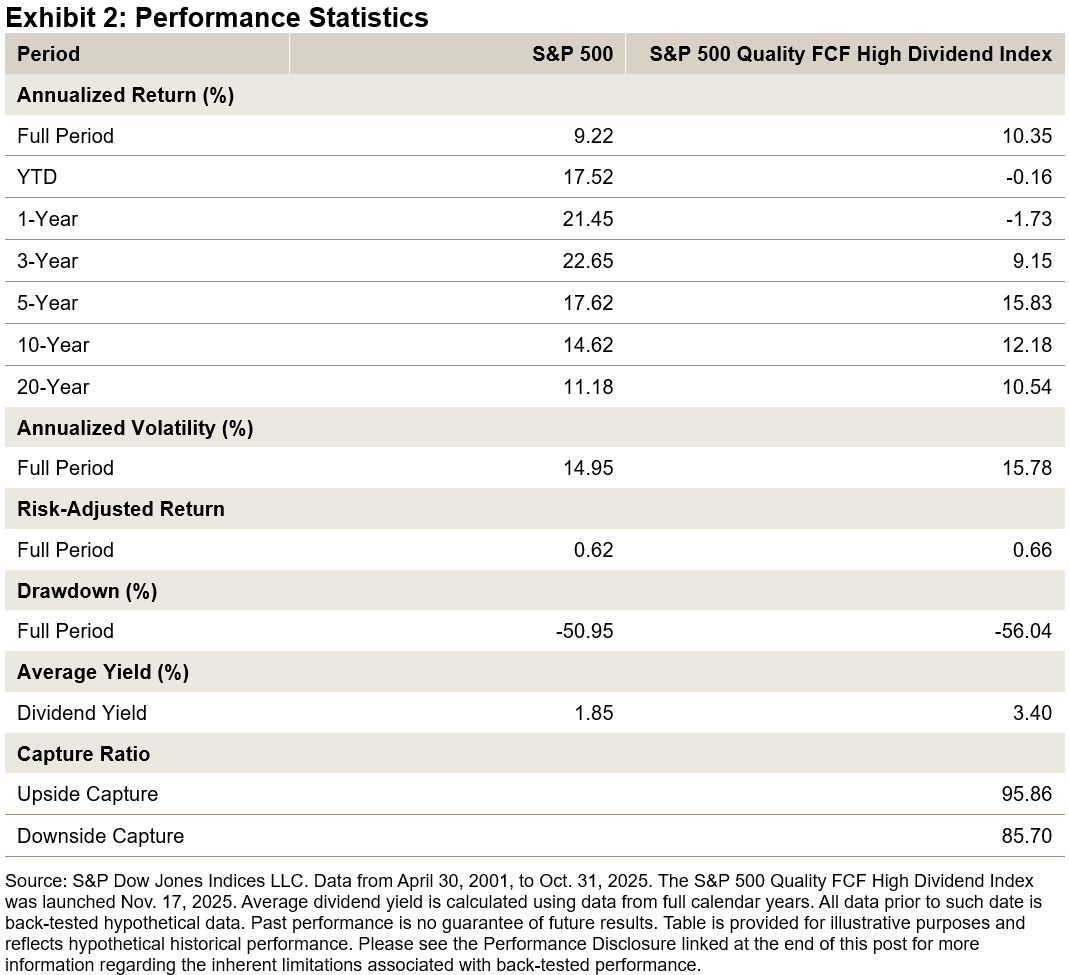Click the Risk-Adjusted Return section heading
The image size is (1069, 975).
coord(121,509)
